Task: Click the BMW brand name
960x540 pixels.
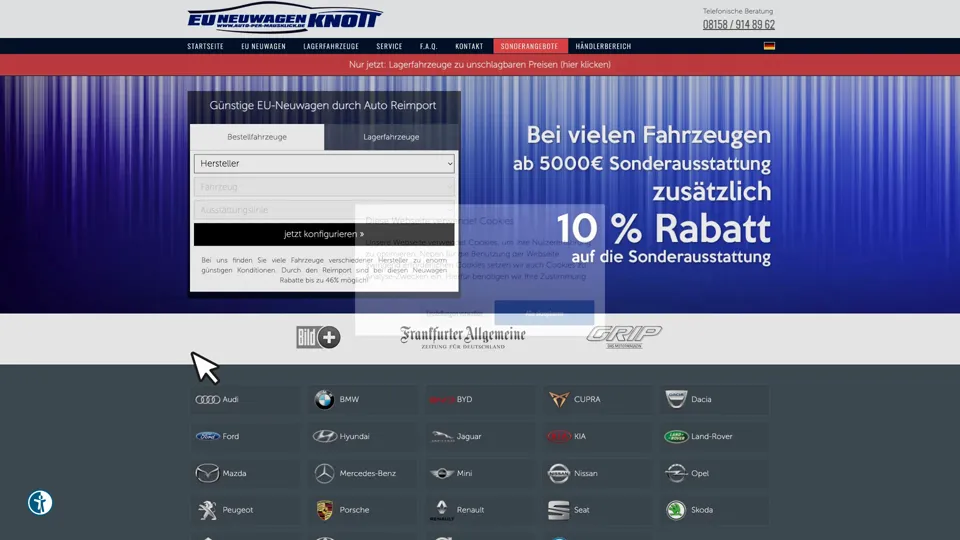Action: click(x=349, y=400)
